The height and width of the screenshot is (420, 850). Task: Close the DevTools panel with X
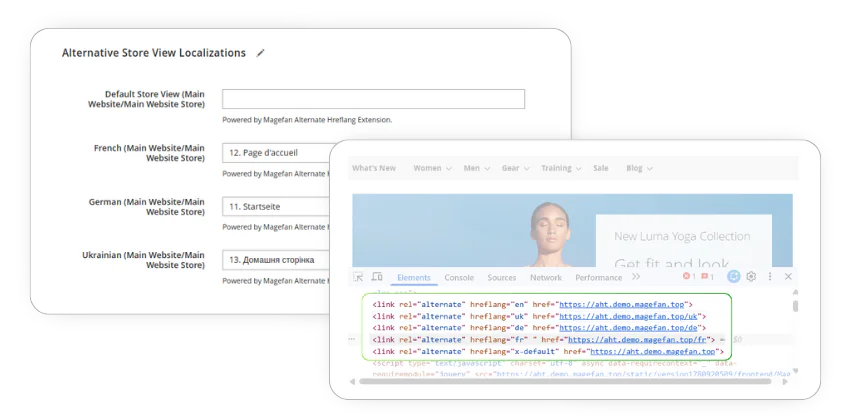788,276
